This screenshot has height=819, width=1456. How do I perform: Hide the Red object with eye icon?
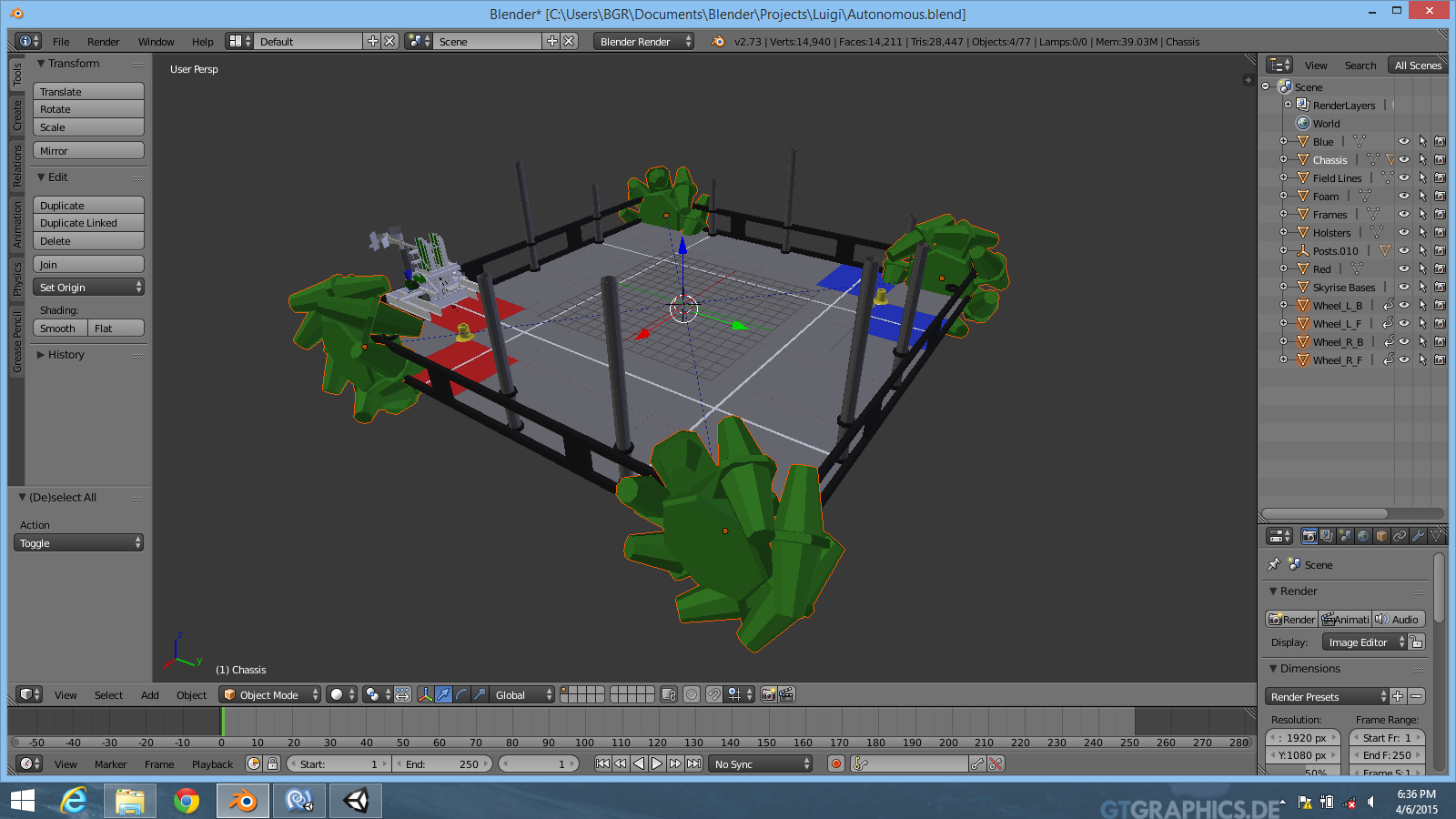click(1404, 268)
